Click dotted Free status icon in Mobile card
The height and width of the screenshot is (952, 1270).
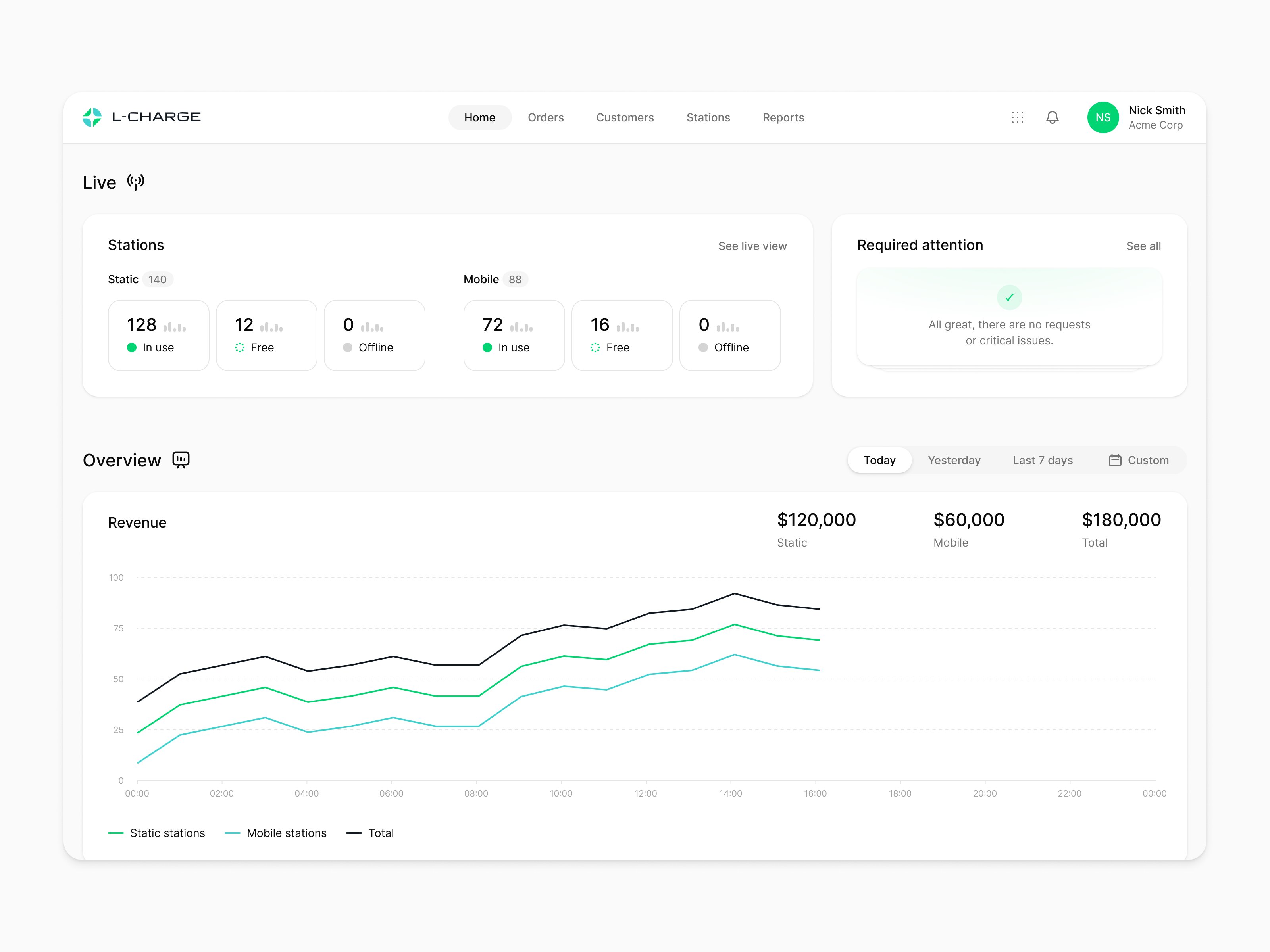point(595,348)
